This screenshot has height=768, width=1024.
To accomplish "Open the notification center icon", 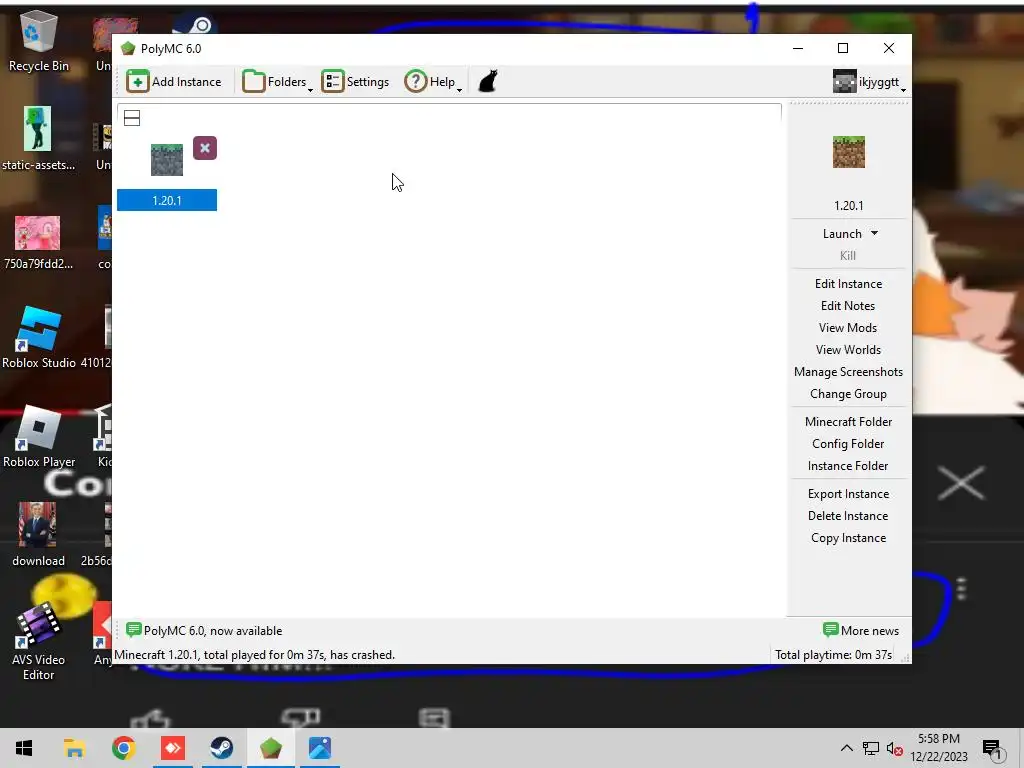I will [993, 749].
